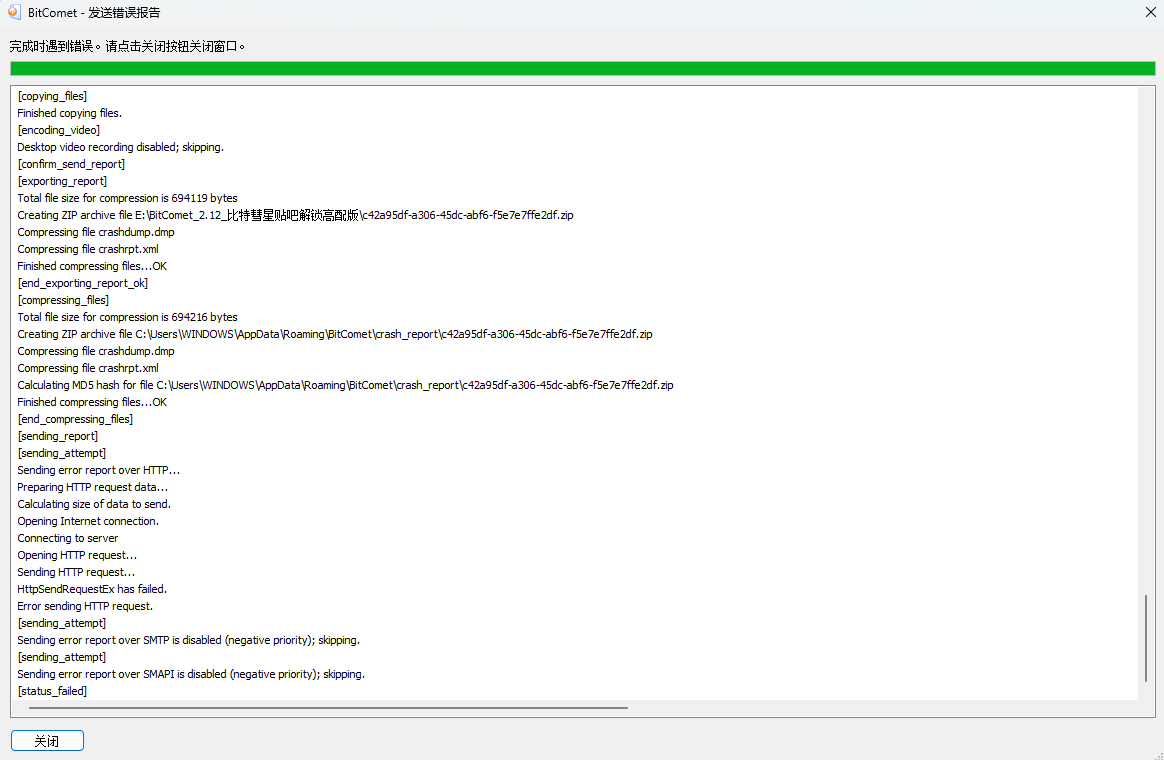Click 'Sending HTTP request...' log line
The width and height of the screenshot is (1164, 760).
click(x=76, y=573)
